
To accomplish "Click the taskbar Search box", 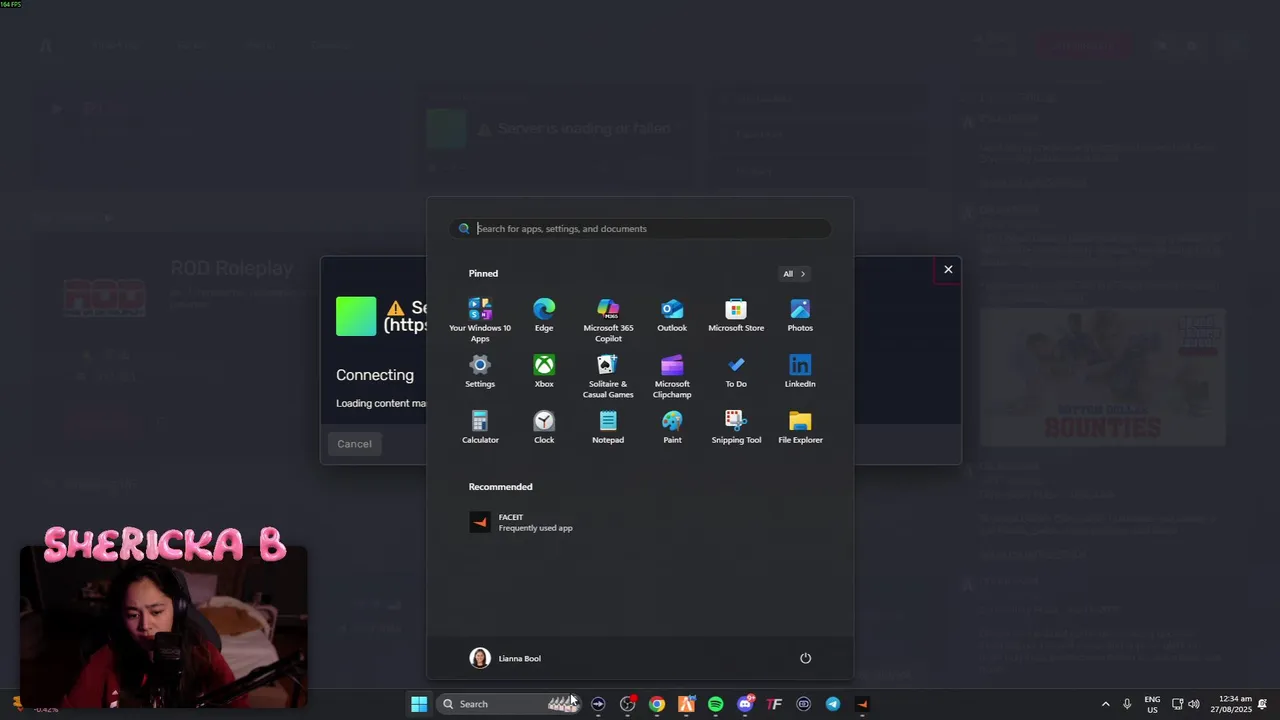I will [508, 704].
